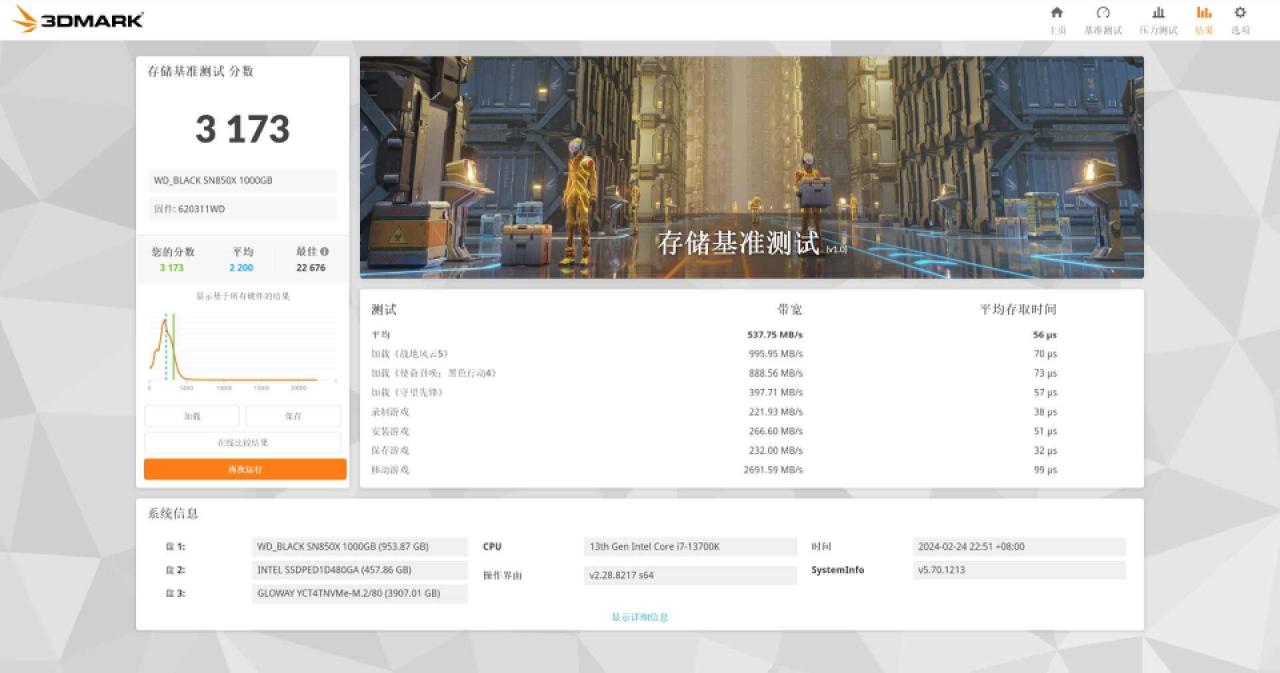The image size is (1280, 673).
Task: Click the 加载 (Load) button
Action: 192,416
